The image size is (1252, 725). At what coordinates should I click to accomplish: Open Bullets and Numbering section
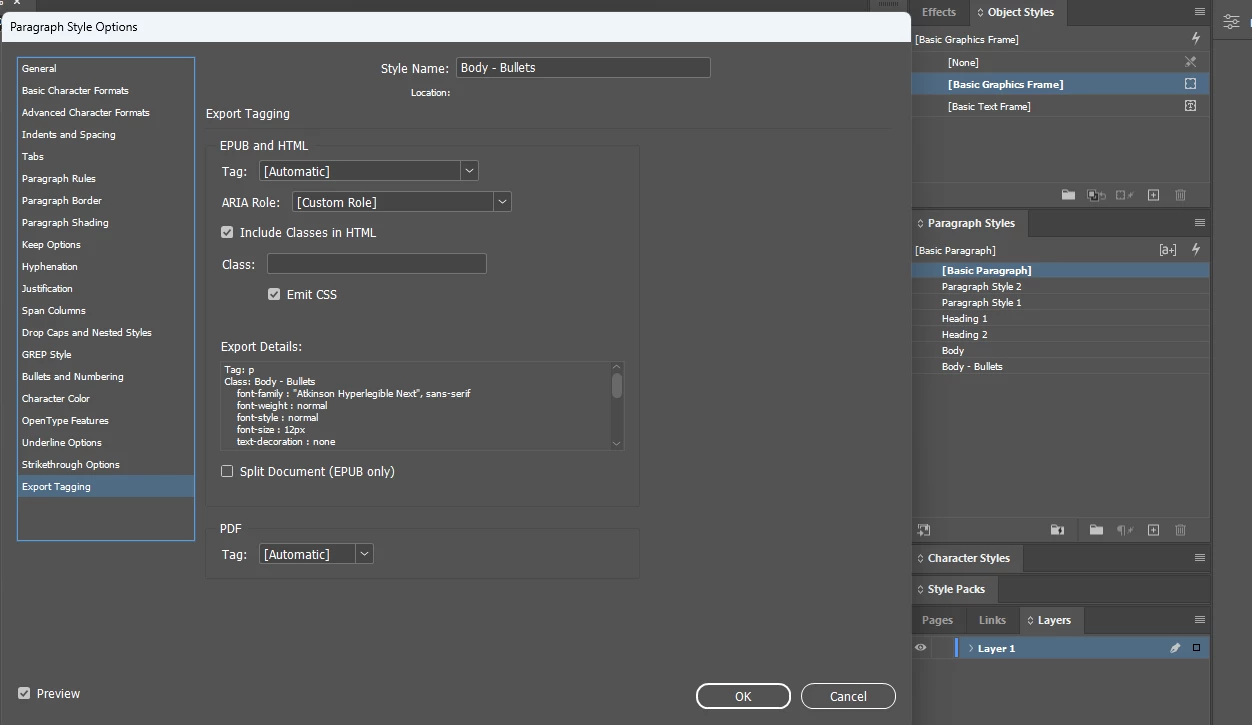click(x=106, y=376)
